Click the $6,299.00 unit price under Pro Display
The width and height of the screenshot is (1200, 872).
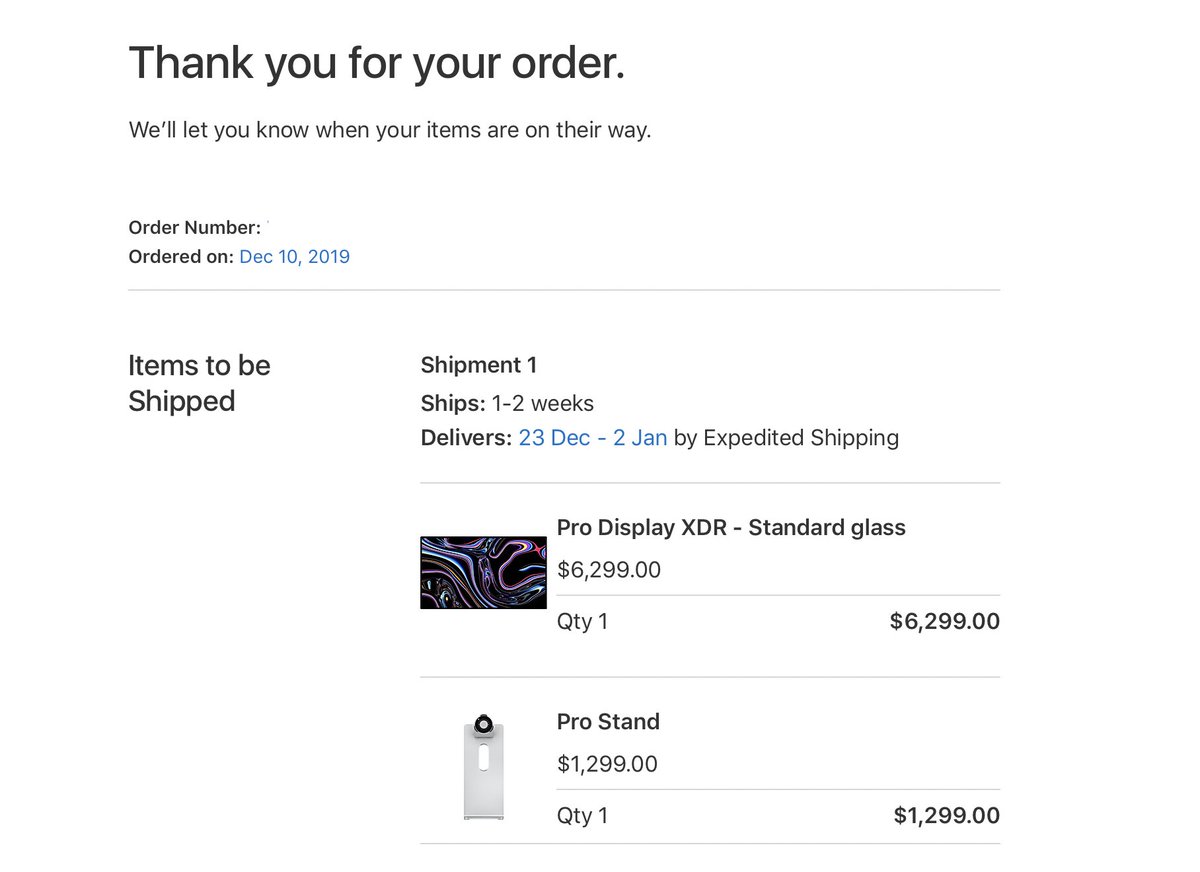coord(609,570)
